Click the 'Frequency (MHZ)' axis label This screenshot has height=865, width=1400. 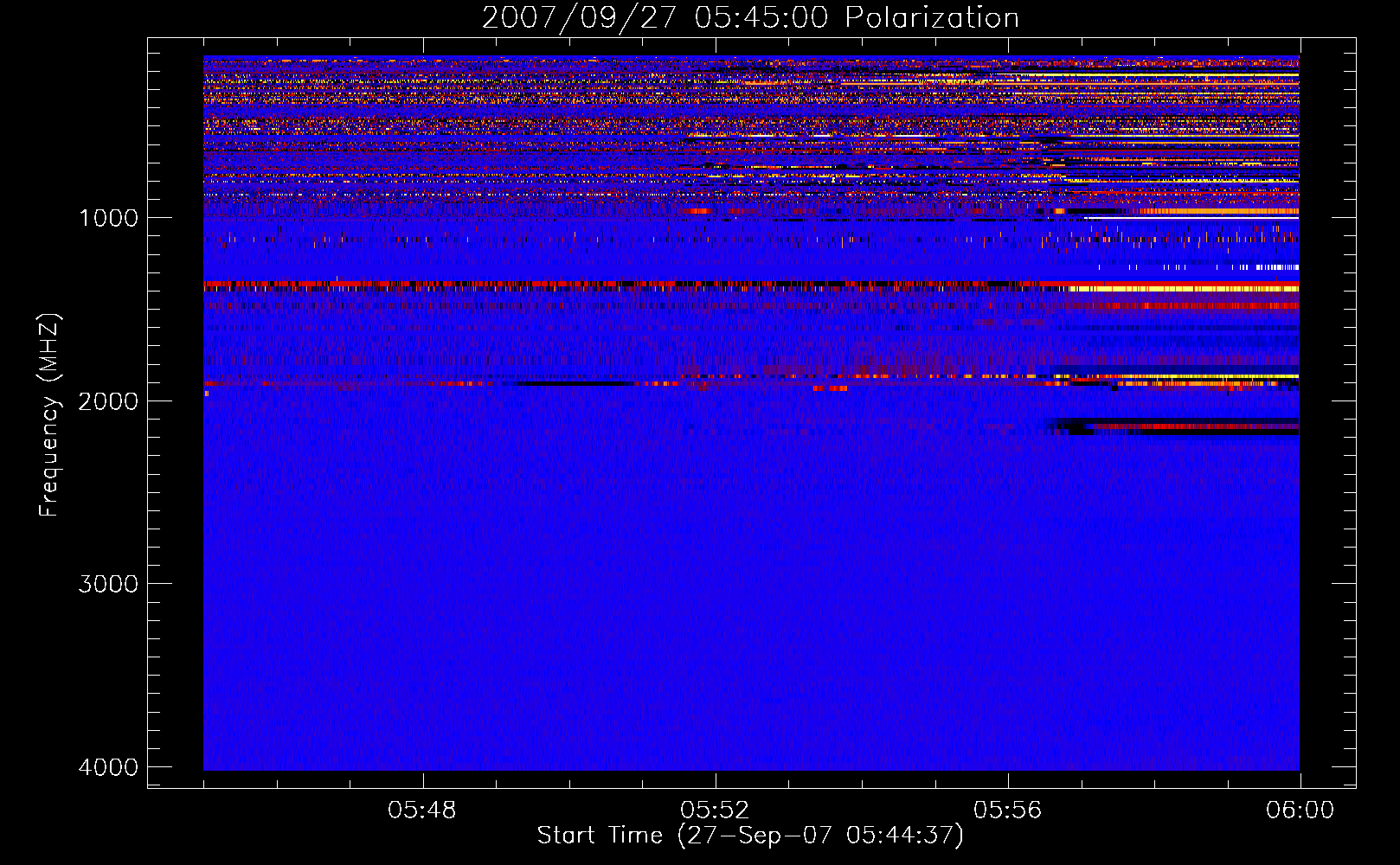click(x=49, y=416)
